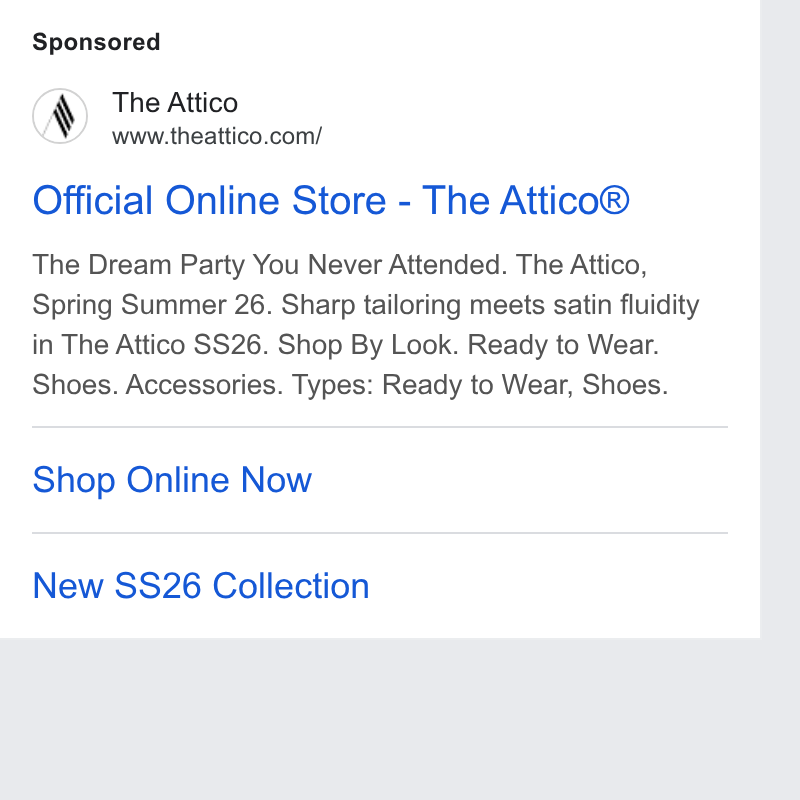The image size is (800, 800).
Task: Click The Attico circular logo icon
Action: point(60,116)
